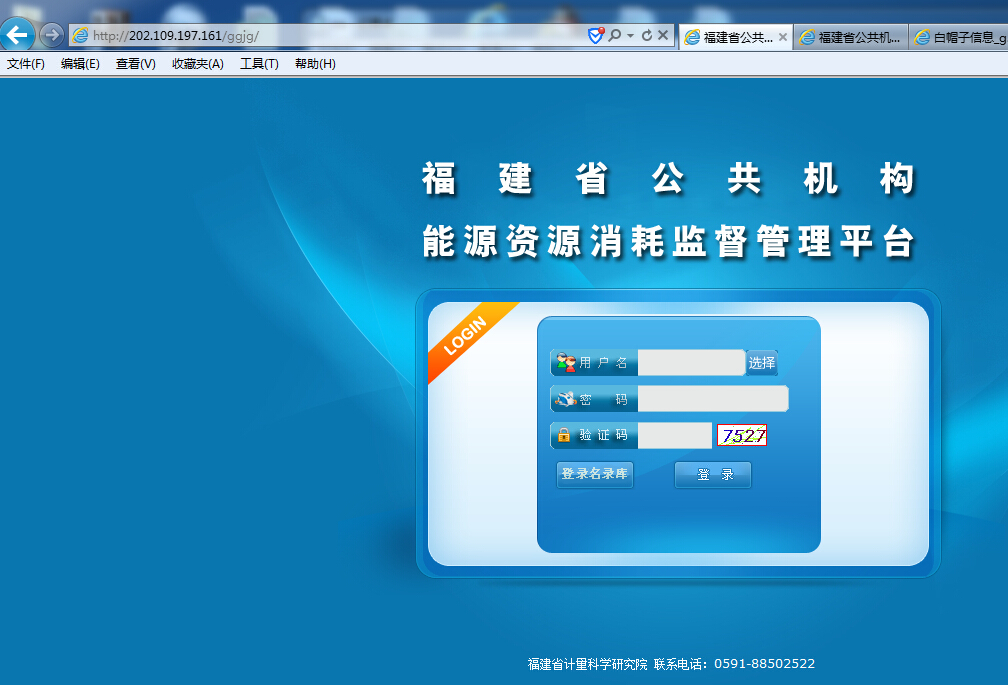Click the 选择 button beside username
Image resolution: width=1008 pixels, height=685 pixels.
click(762, 362)
